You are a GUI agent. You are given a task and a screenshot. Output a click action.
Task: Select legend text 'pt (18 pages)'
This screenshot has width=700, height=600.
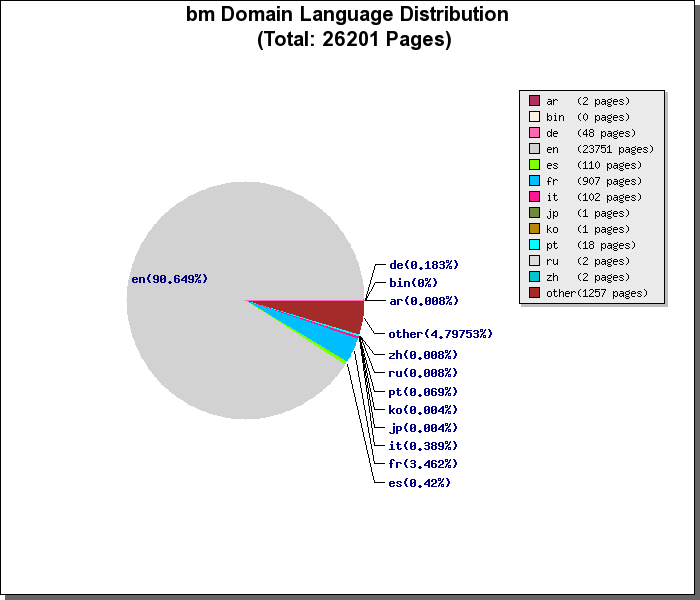tap(591, 246)
